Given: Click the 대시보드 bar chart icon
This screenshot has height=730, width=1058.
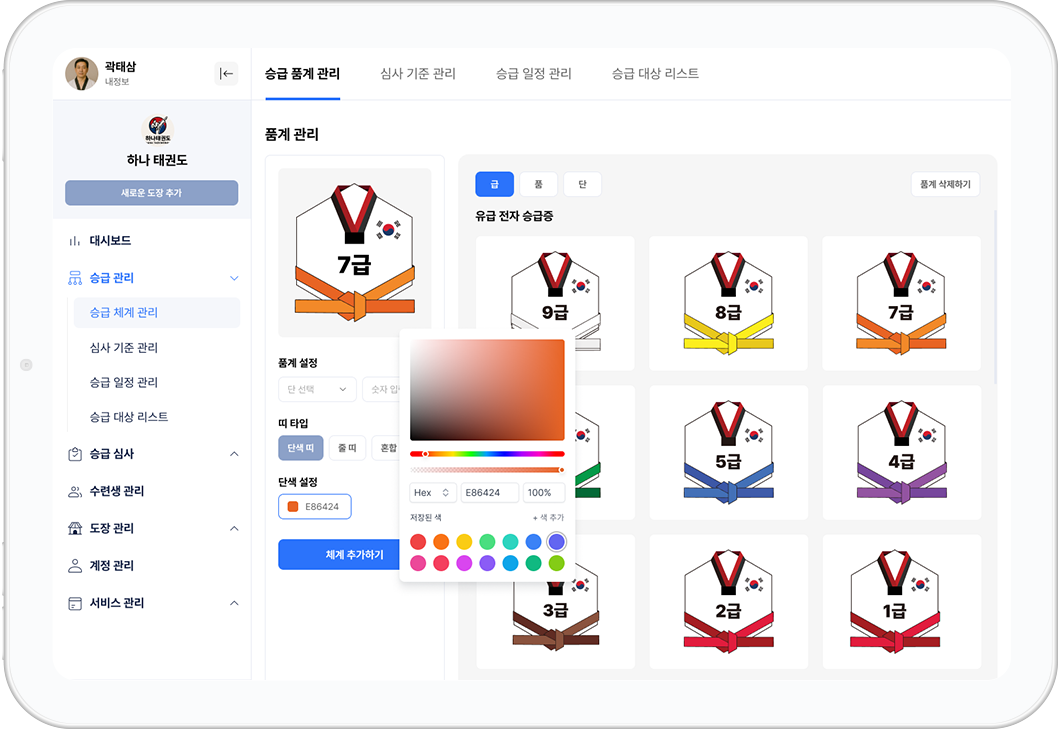Looking at the screenshot, I should [74, 241].
